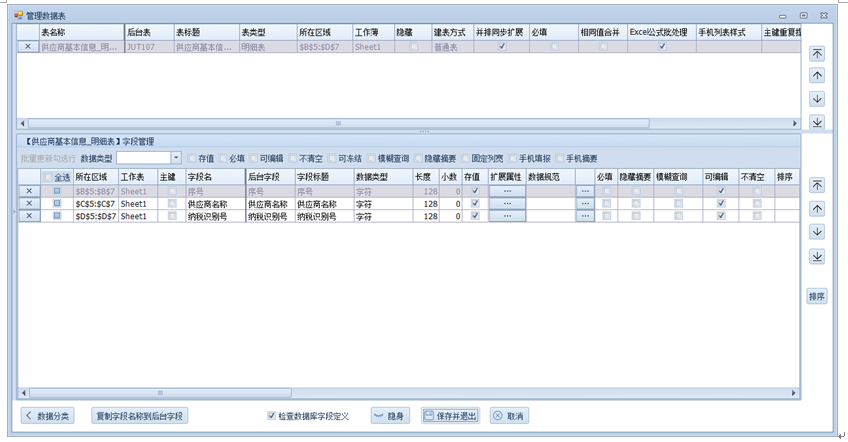Click the 字段名 column header
The height and width of the screenshot is (442, 848).
214,176
